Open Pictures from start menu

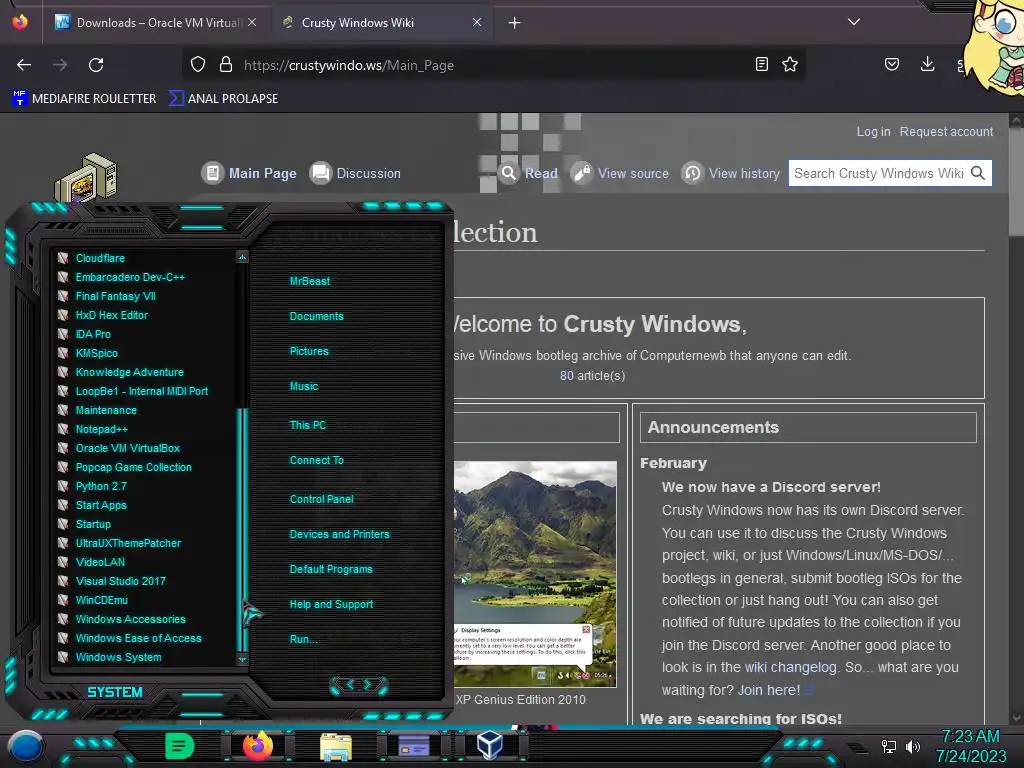click(x=309, y=351)
